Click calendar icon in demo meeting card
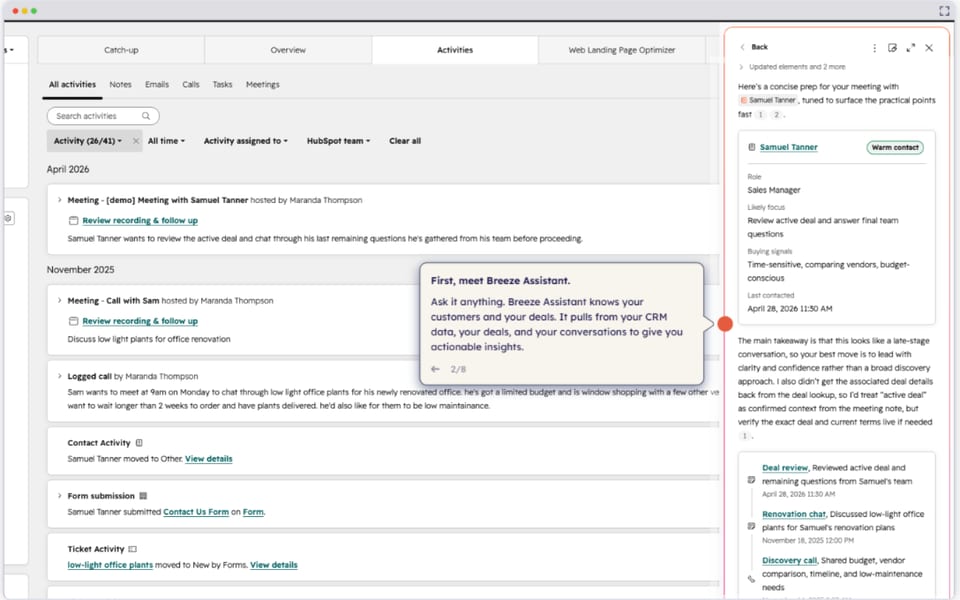The height and width of the screenshot is (600, 960). pyautogui.click(x=73, y=220)
